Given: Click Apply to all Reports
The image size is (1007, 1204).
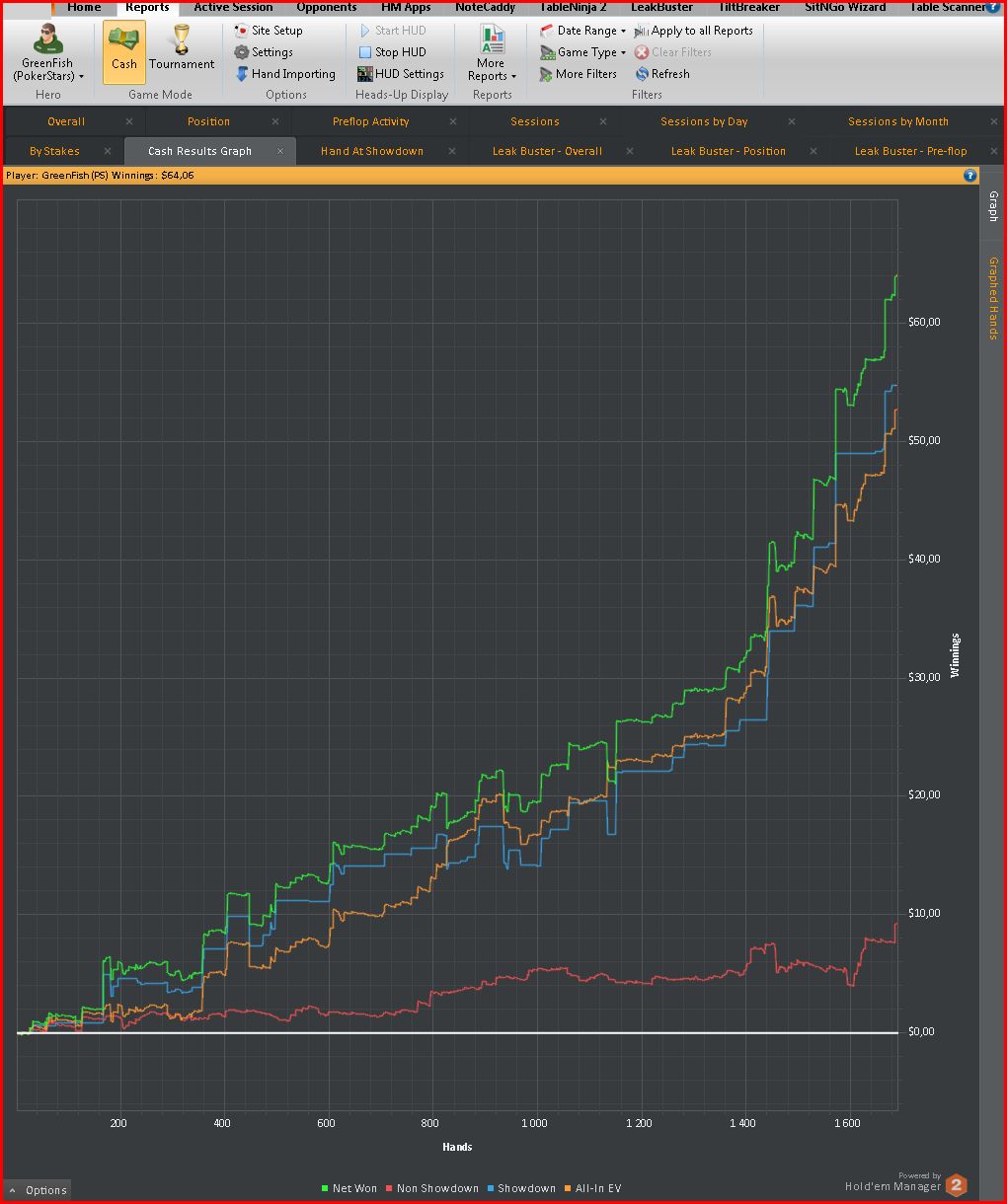Looking at the screenshot, I should [x=694, y=31].
